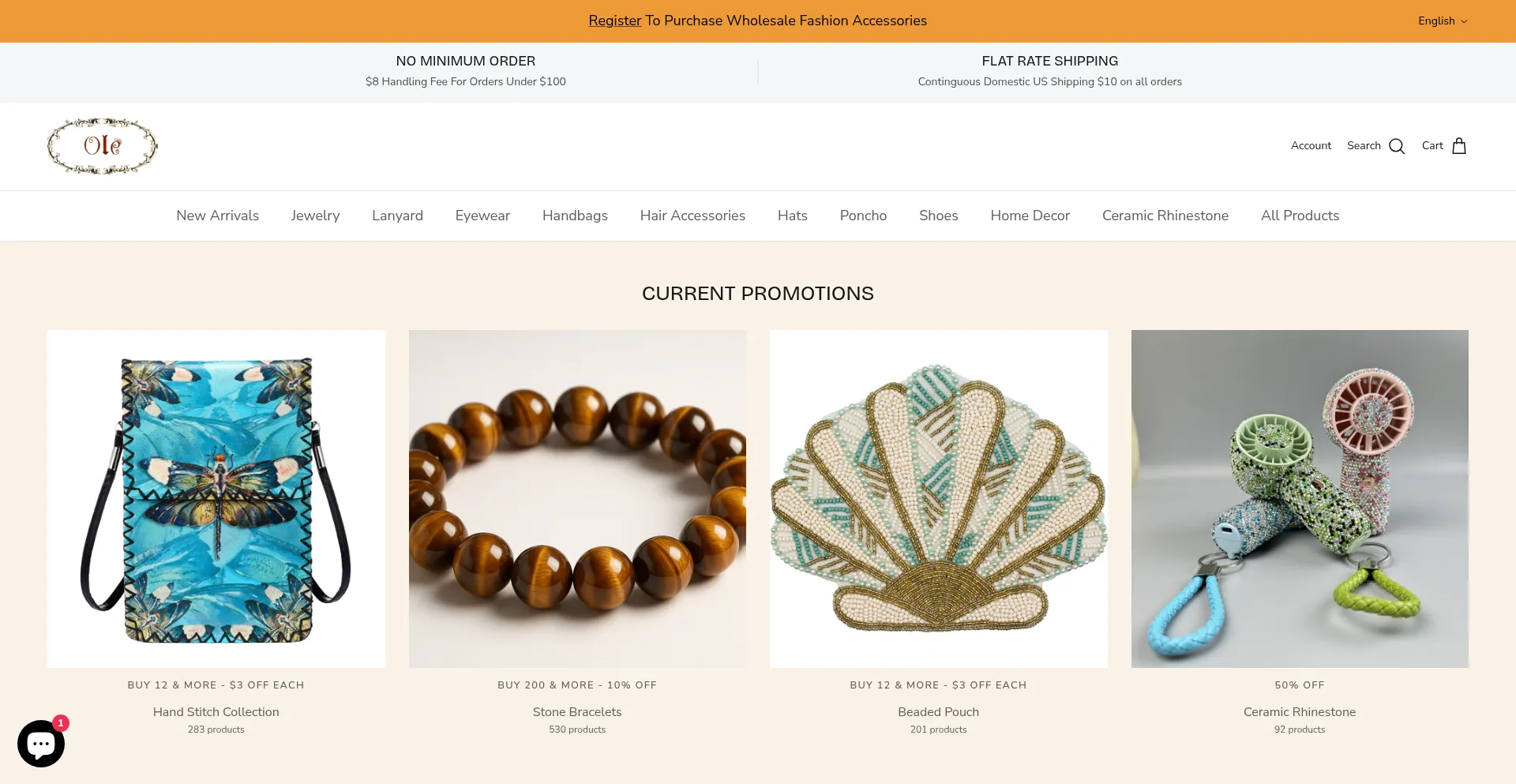The height and width of the screenshot is (784, 1516).
Task: Click Hand Stitch Collection title
Action: (x=216, y=712)
